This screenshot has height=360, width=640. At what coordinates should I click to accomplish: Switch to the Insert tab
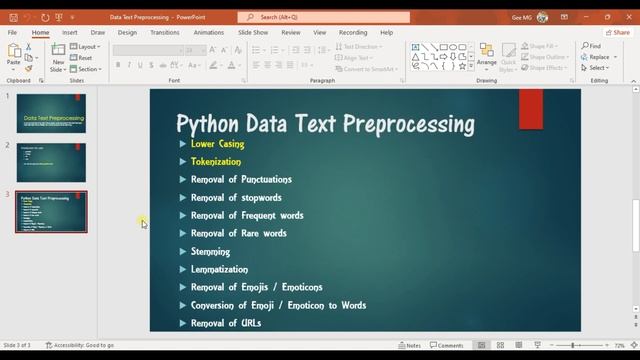pos(70,32)
